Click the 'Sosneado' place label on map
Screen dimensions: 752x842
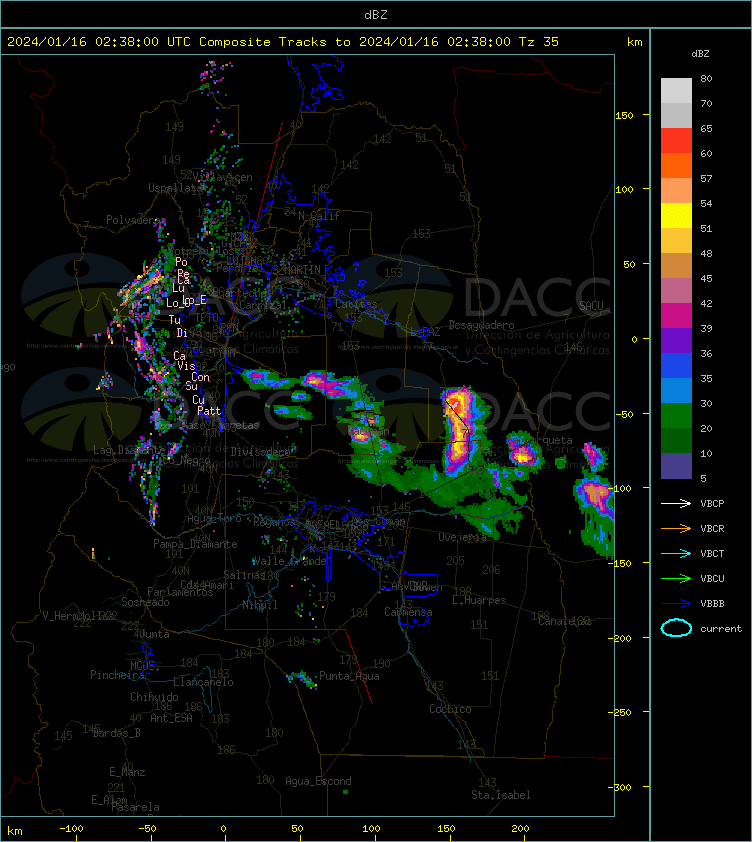point(145,602)
